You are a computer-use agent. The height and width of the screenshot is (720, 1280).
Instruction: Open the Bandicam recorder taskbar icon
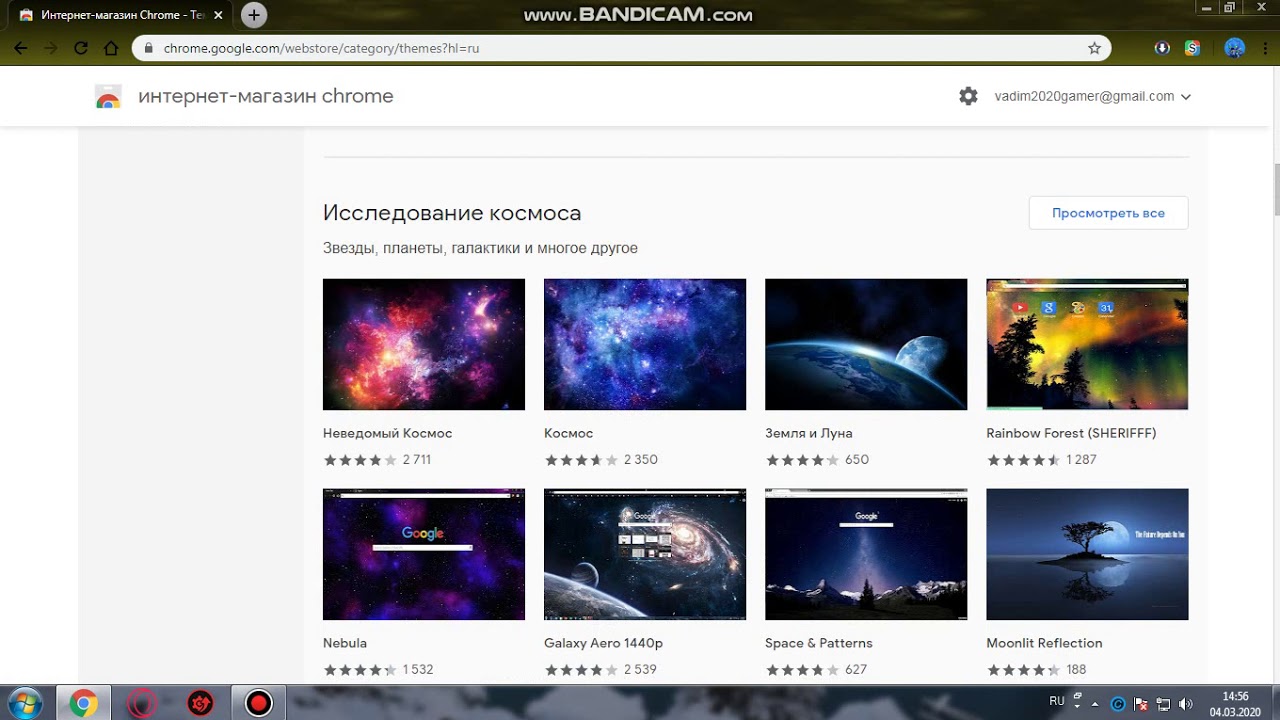(259, 704)
